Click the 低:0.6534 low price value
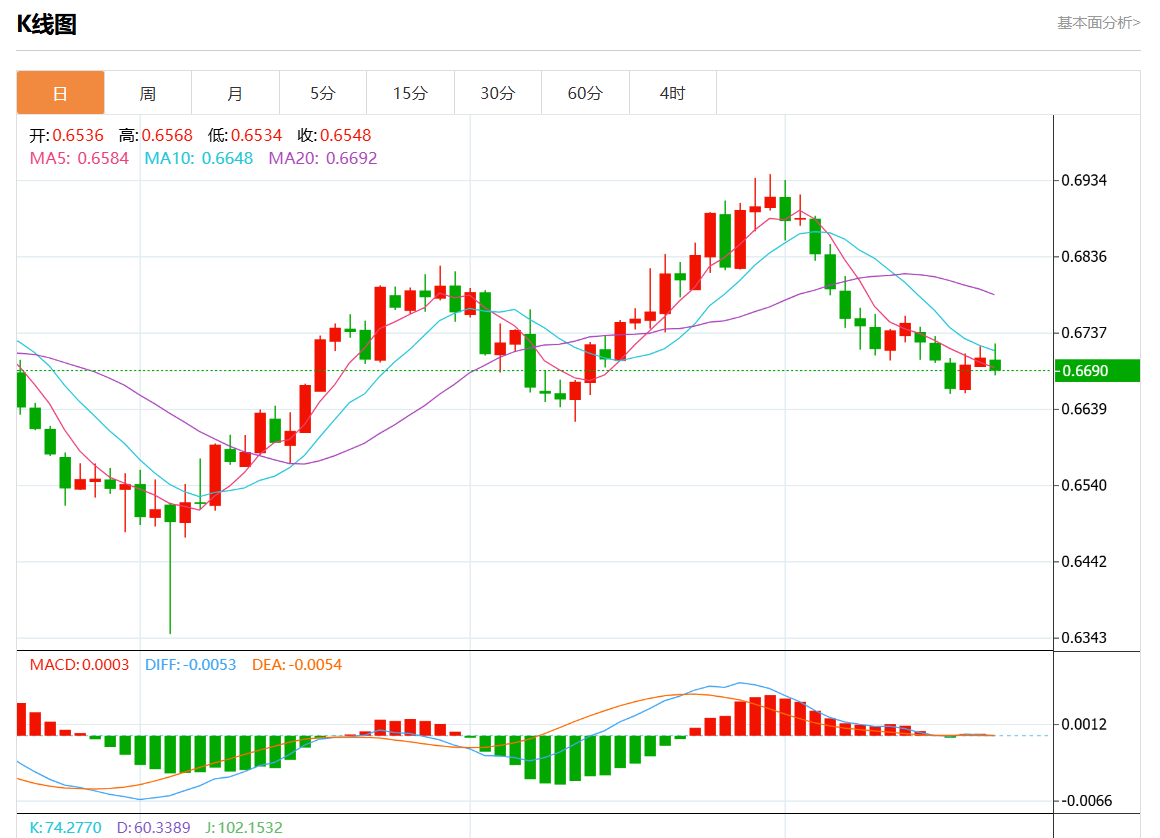The height and width of the screenshot is (838, 1160). pyautogui.click(x=245, y=135)
